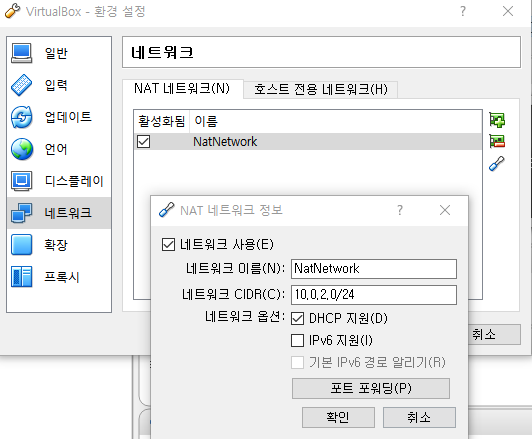Toggle the 활성화됨 checkbox for the NatNetwork row
The height and width of the screenshot is (439, 532).
[x=144, y=141]
